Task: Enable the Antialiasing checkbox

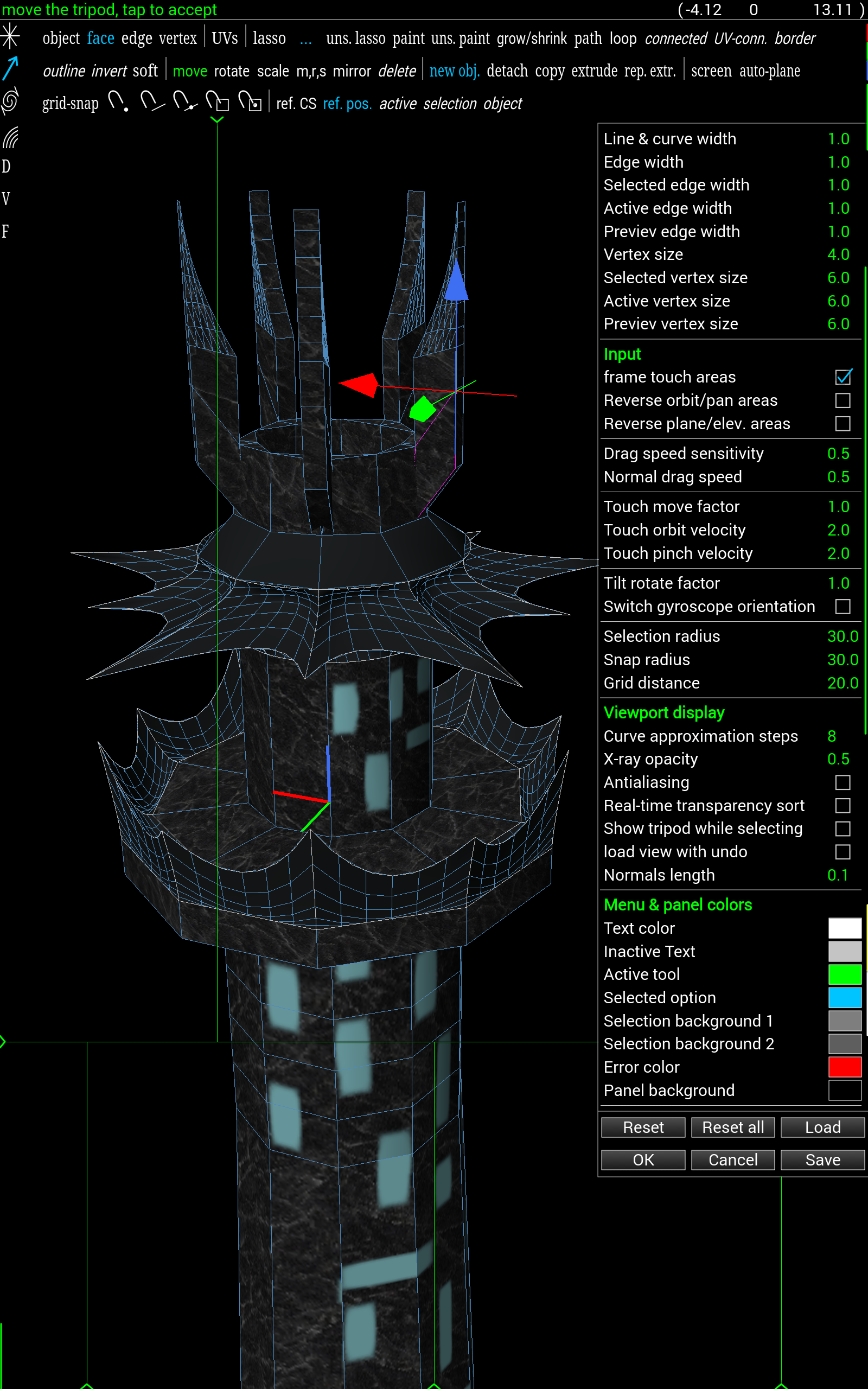Action: pyautogui.click(x=842, y=782)
